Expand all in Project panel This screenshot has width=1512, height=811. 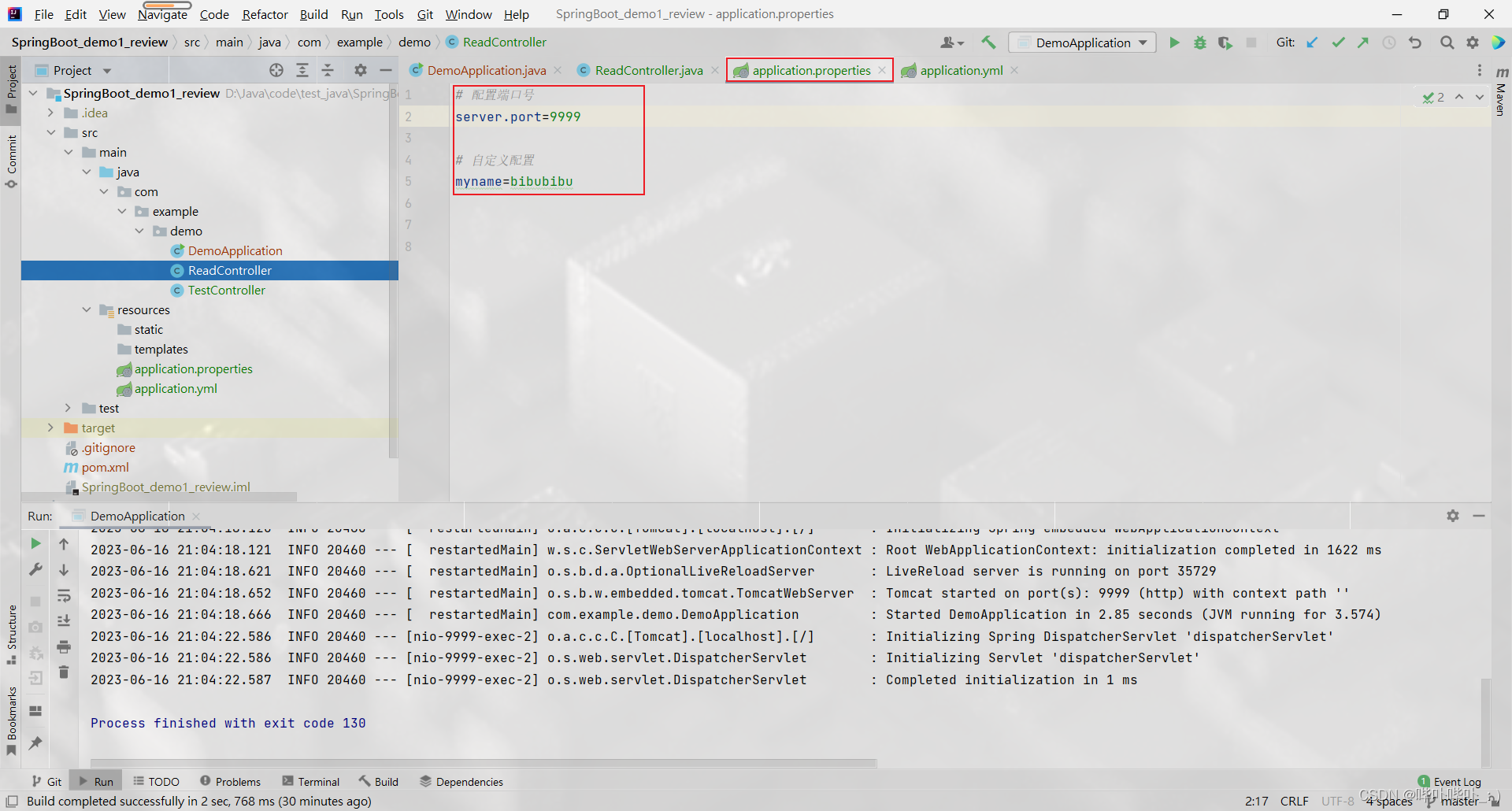[x=302, y=70]
